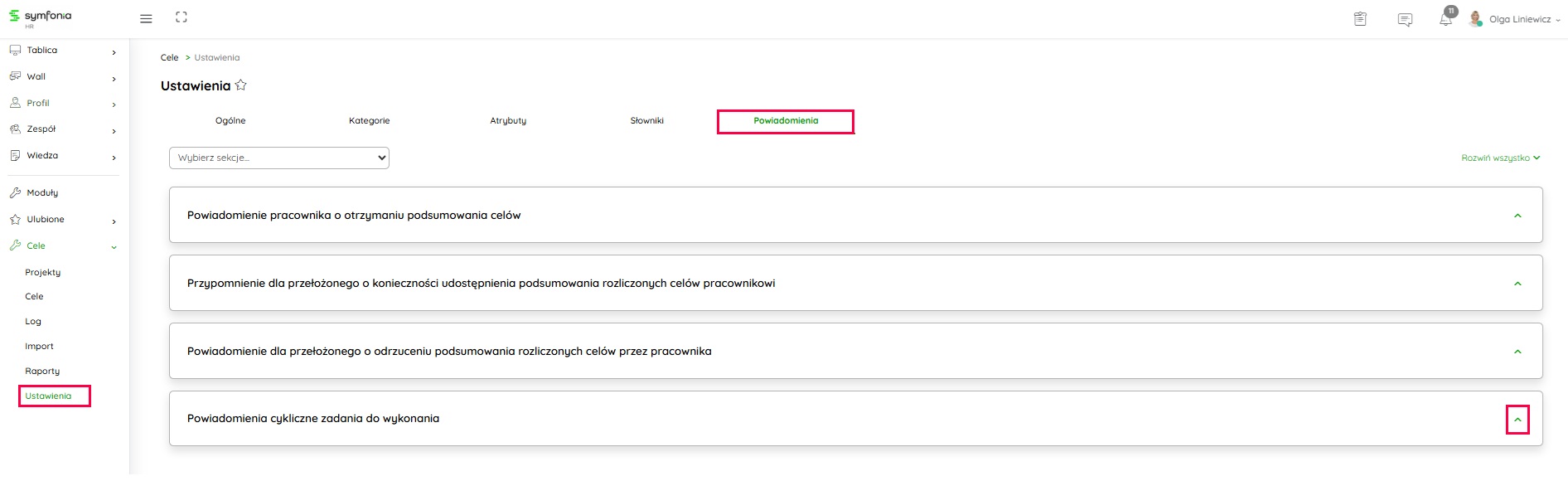Expand Powiadomienia cykliczne zadania do wykonania section
The image size is (1568, 481).
coord(1517,420)
